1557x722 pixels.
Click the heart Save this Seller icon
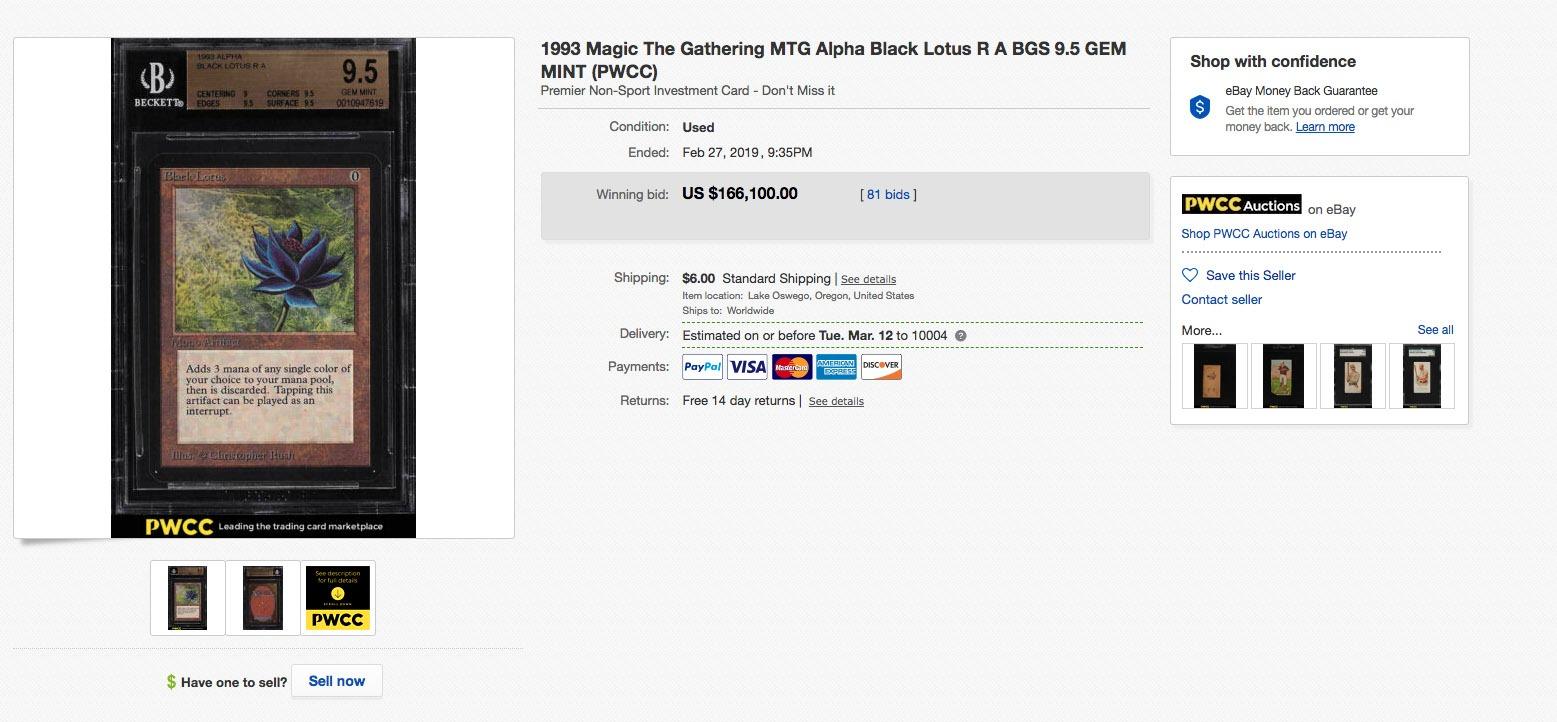(1190, 275)
